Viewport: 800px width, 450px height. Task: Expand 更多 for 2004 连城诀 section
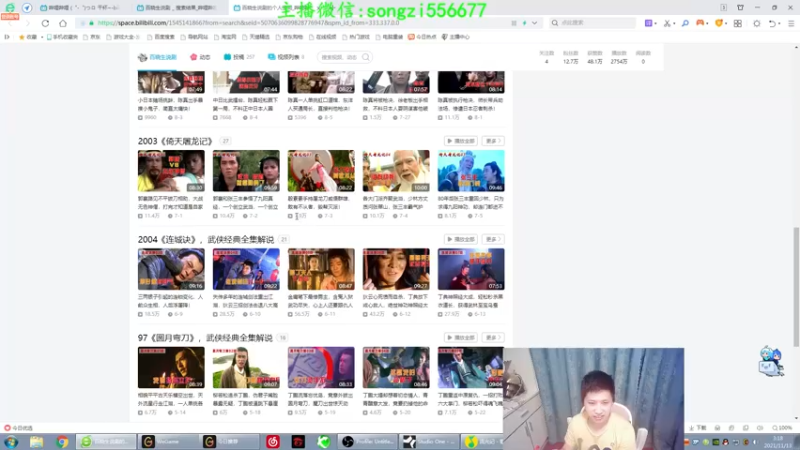(x=492, y=239)
